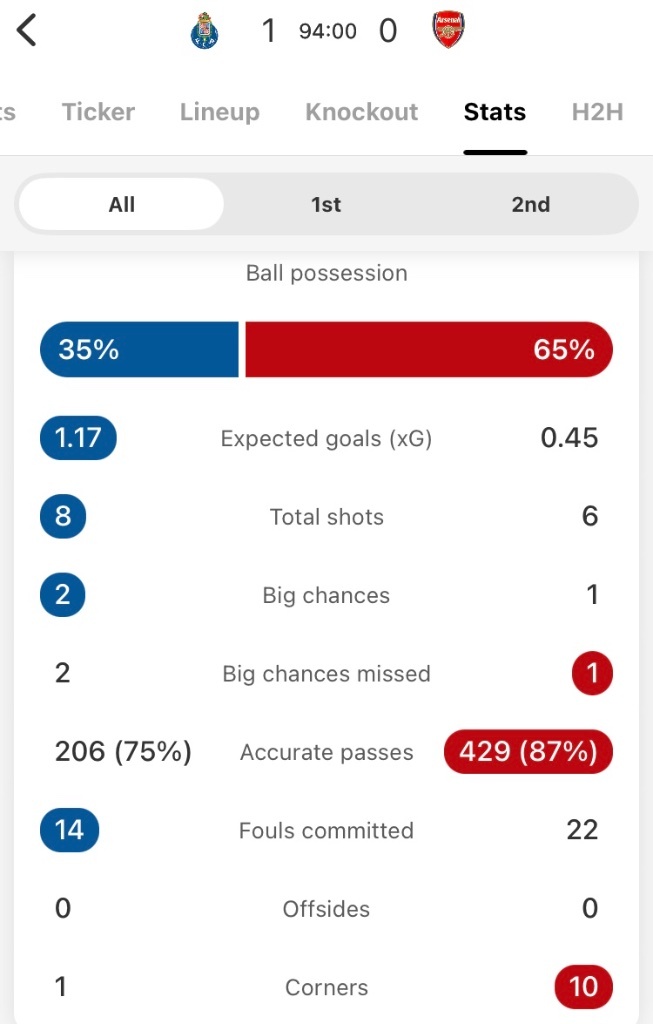The width and height of the screenshot is (653, 1024).
Task: Tap the red 10 corners badge
Action: (583, 987)
